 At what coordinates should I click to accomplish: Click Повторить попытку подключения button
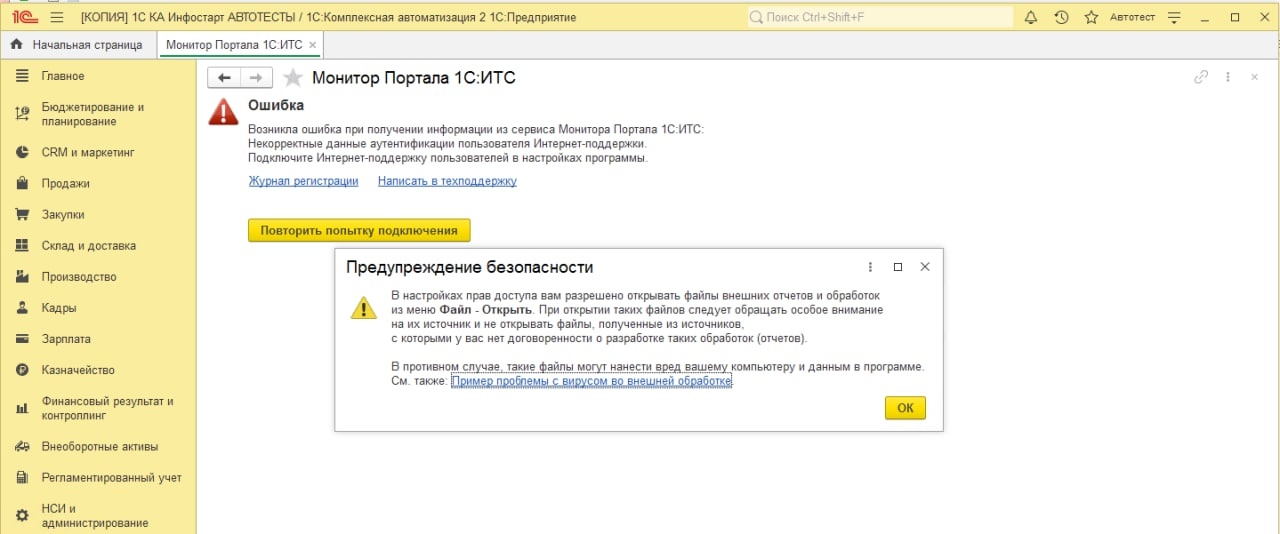click(359, 230)
